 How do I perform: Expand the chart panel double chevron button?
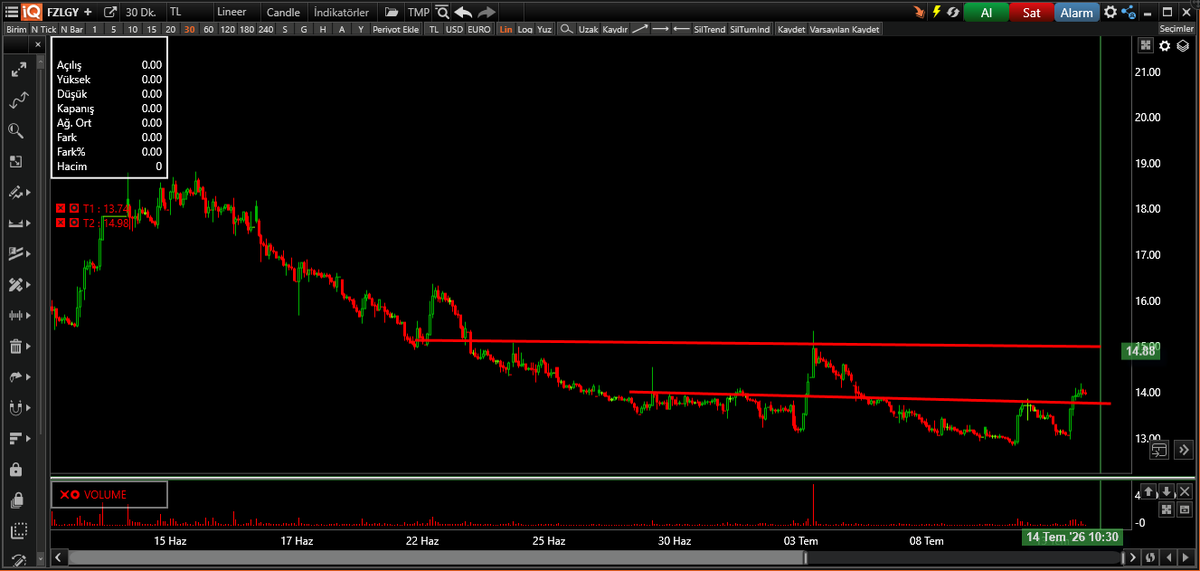(x=1184, y=450)
